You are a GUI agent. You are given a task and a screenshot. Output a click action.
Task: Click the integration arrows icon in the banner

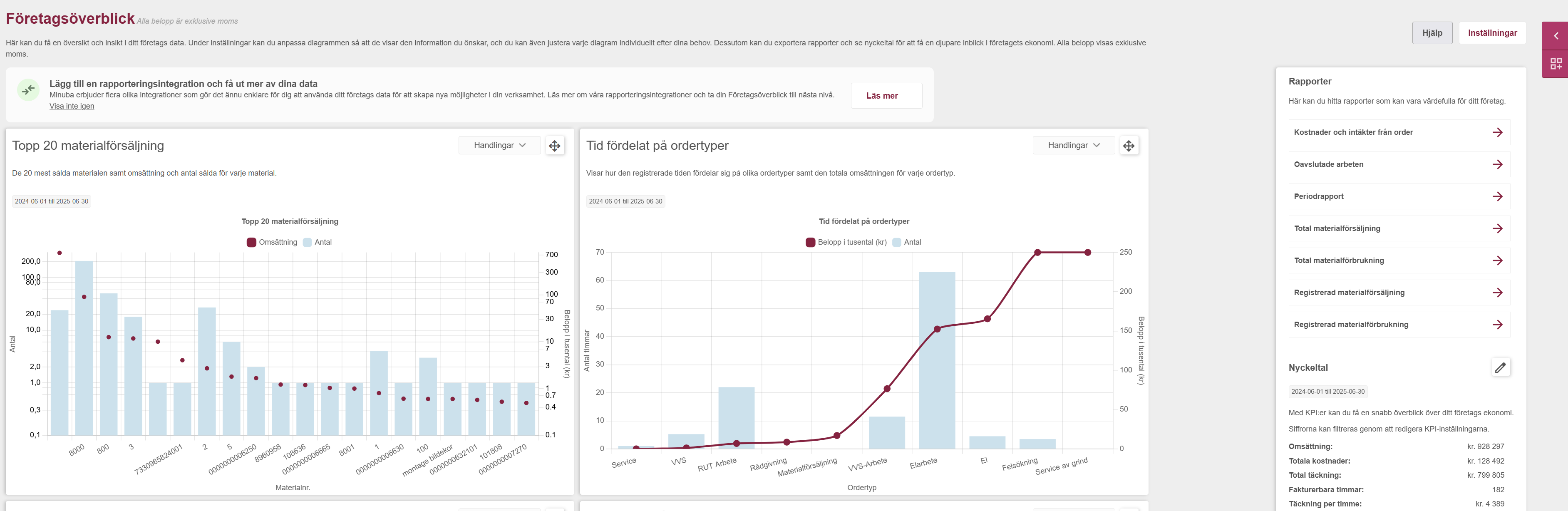tap(29, 90)
